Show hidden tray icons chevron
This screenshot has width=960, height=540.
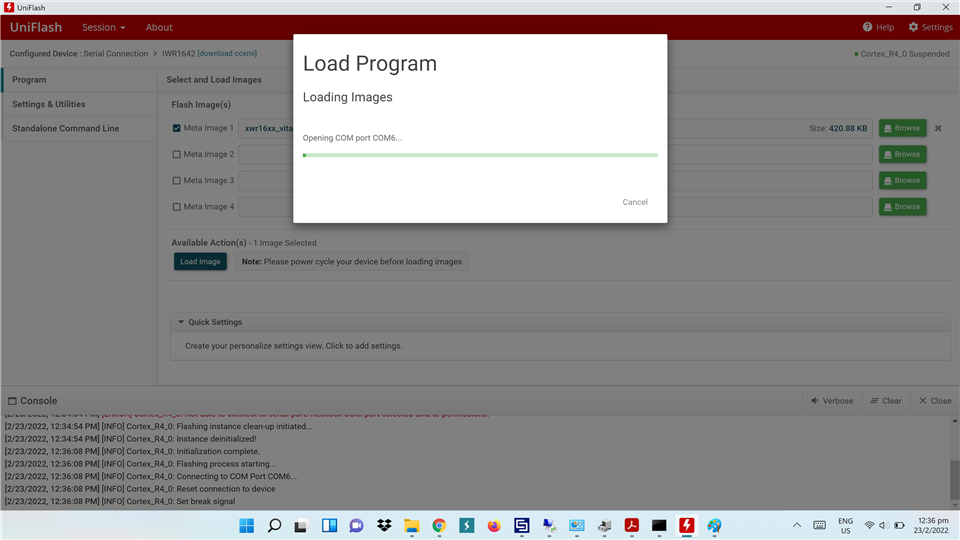797,525
